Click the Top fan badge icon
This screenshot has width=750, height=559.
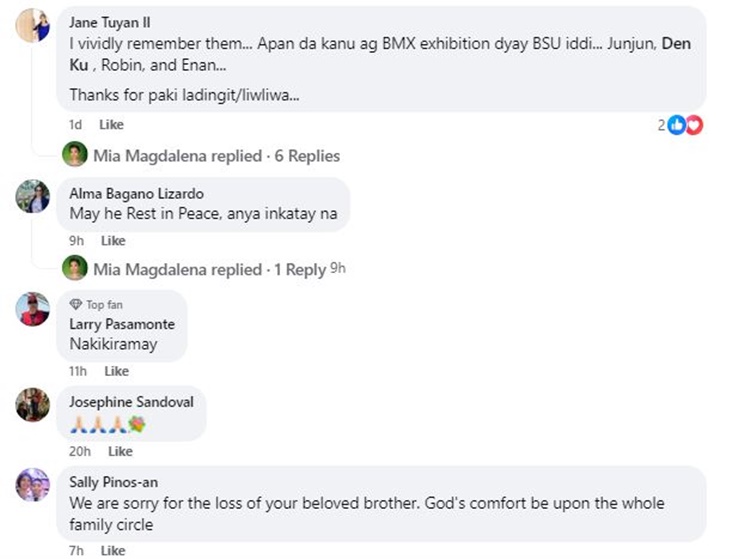[x=76, y=304]
